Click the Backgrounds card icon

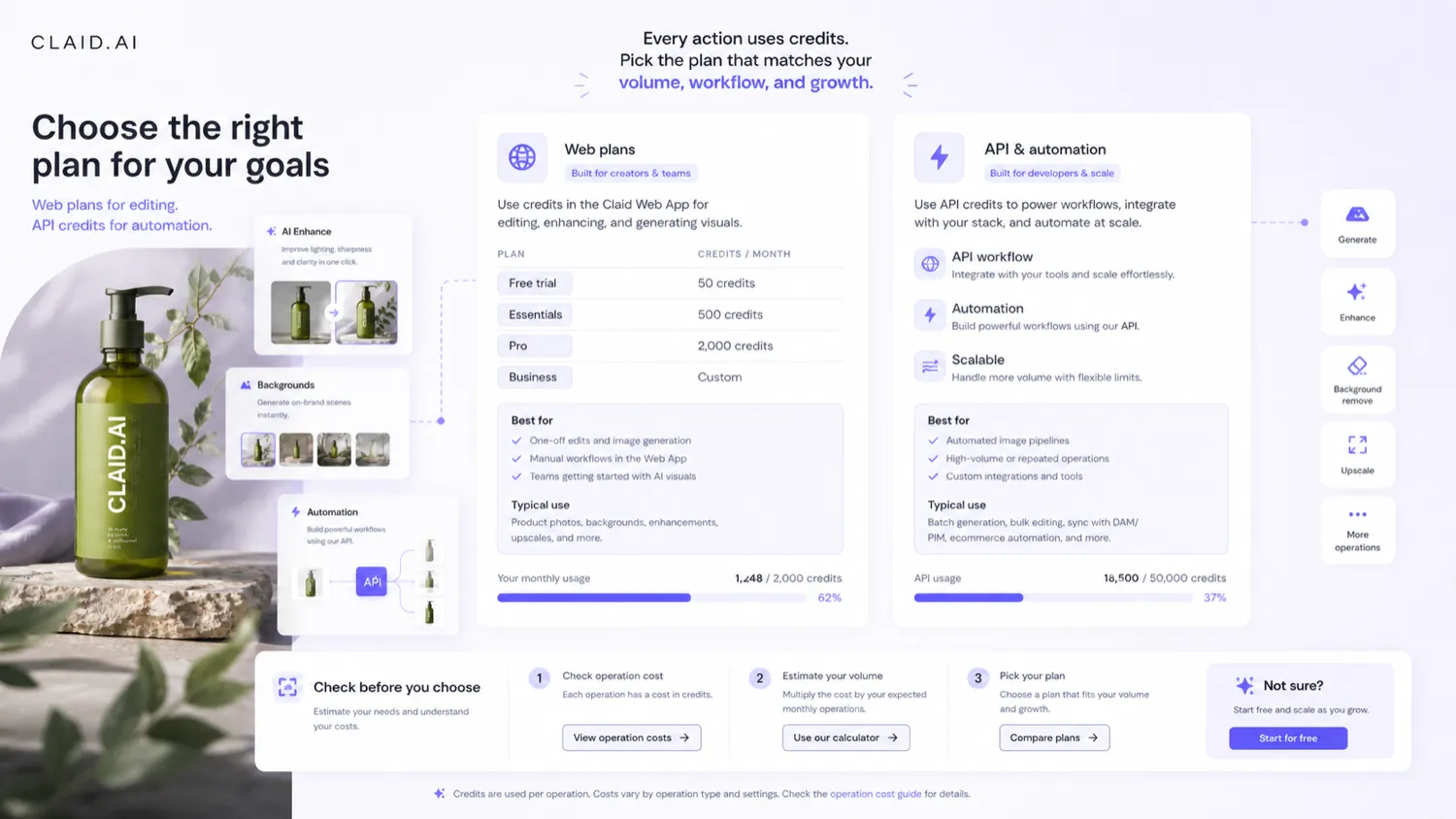[x=246, y=385]
